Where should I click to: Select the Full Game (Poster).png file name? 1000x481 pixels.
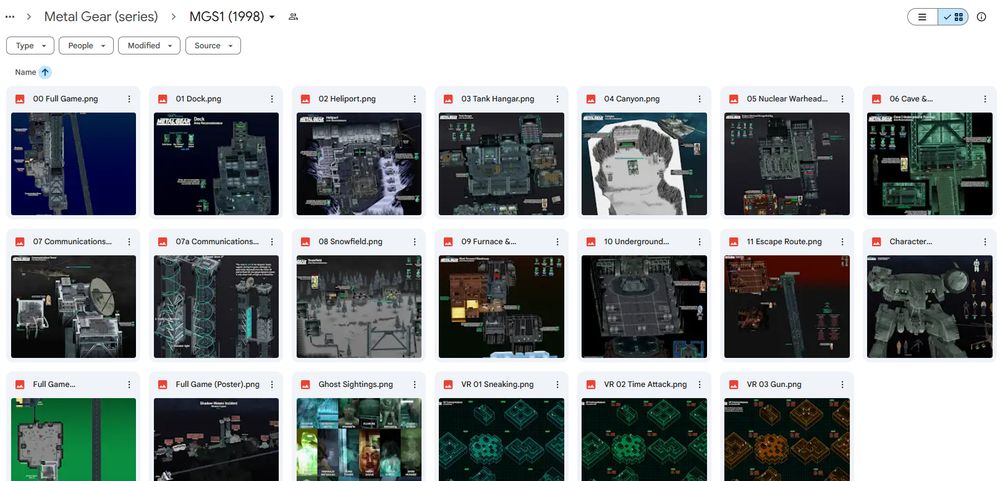pos(217,385)
